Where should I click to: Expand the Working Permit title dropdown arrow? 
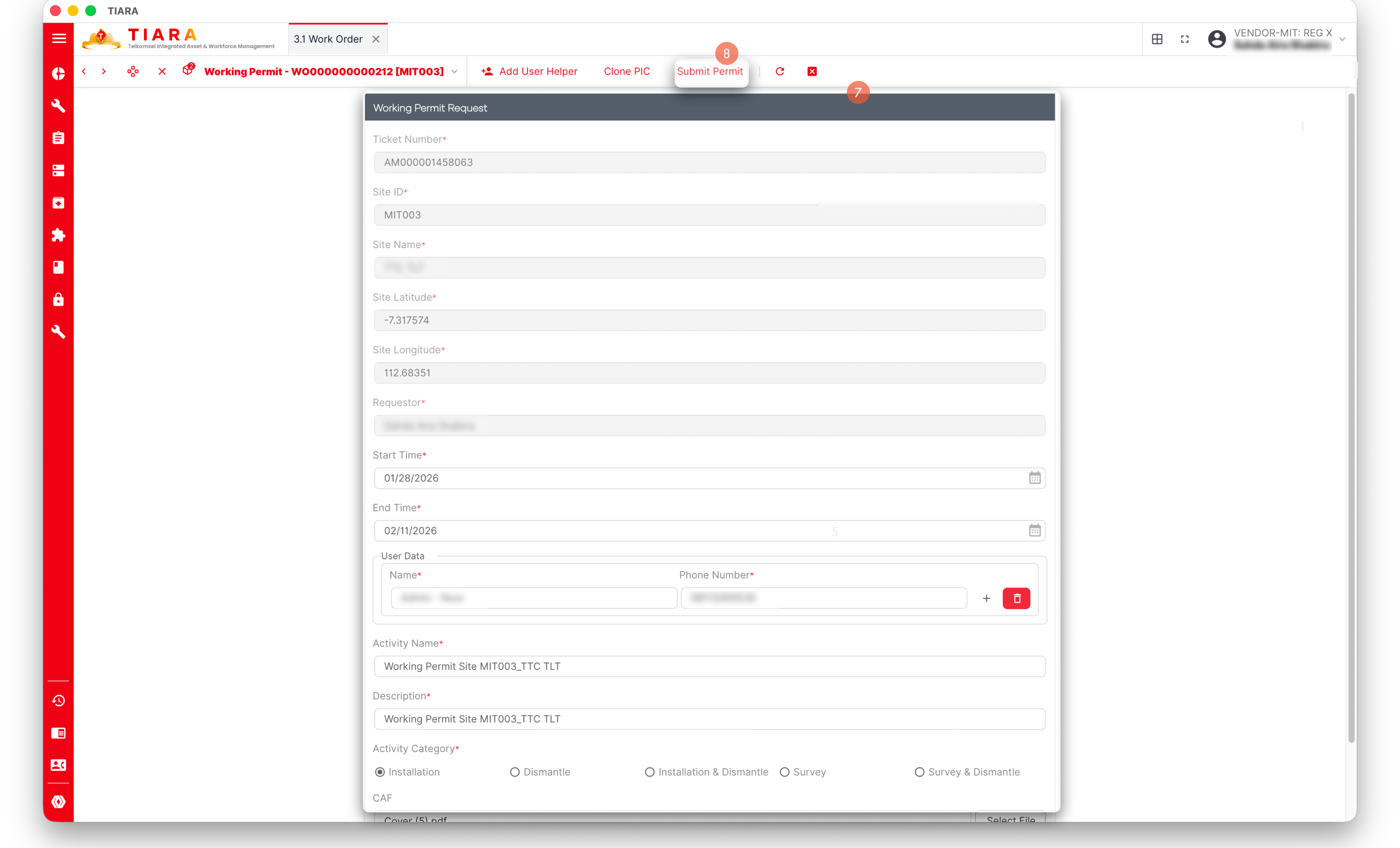tap(454, 72)
